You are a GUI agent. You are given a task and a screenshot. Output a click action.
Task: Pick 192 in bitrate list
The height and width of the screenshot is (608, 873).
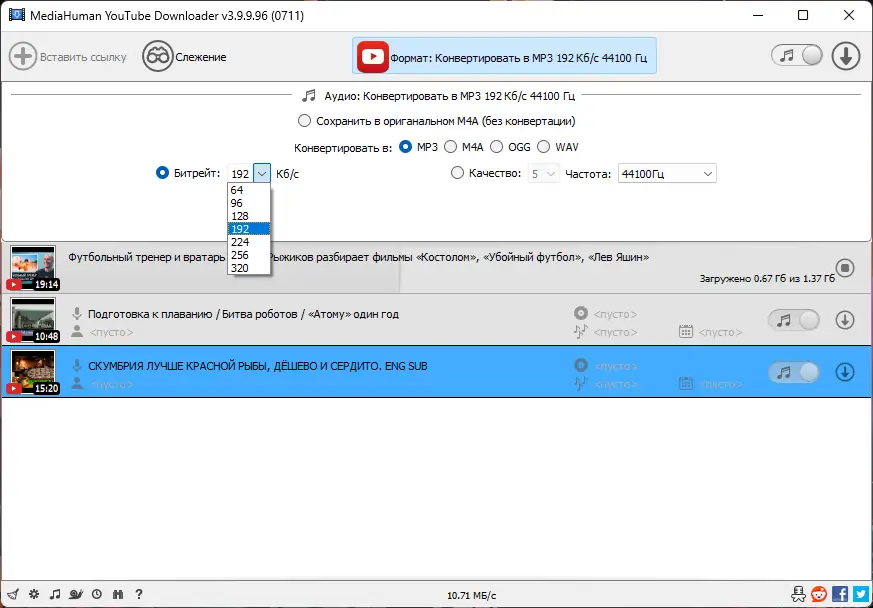click(249, 229)
